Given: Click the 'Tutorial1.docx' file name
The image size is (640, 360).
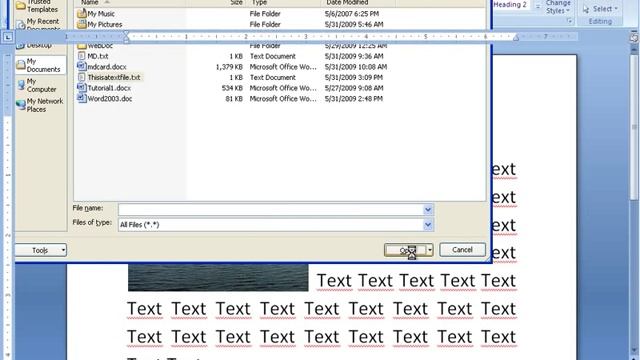Looking at the screenshot, I should click(x=109, y=88).
